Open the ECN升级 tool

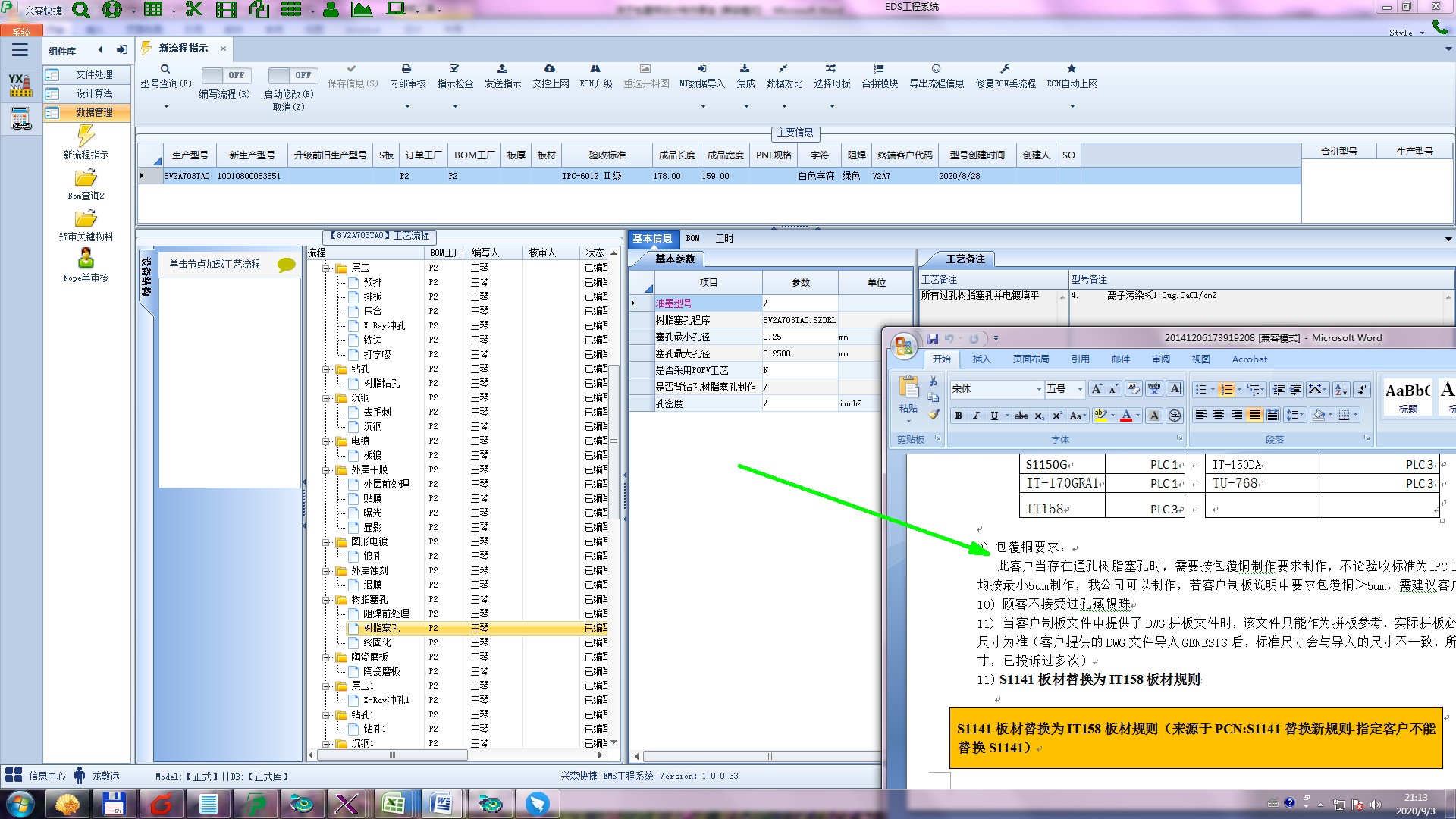(595, 69)
